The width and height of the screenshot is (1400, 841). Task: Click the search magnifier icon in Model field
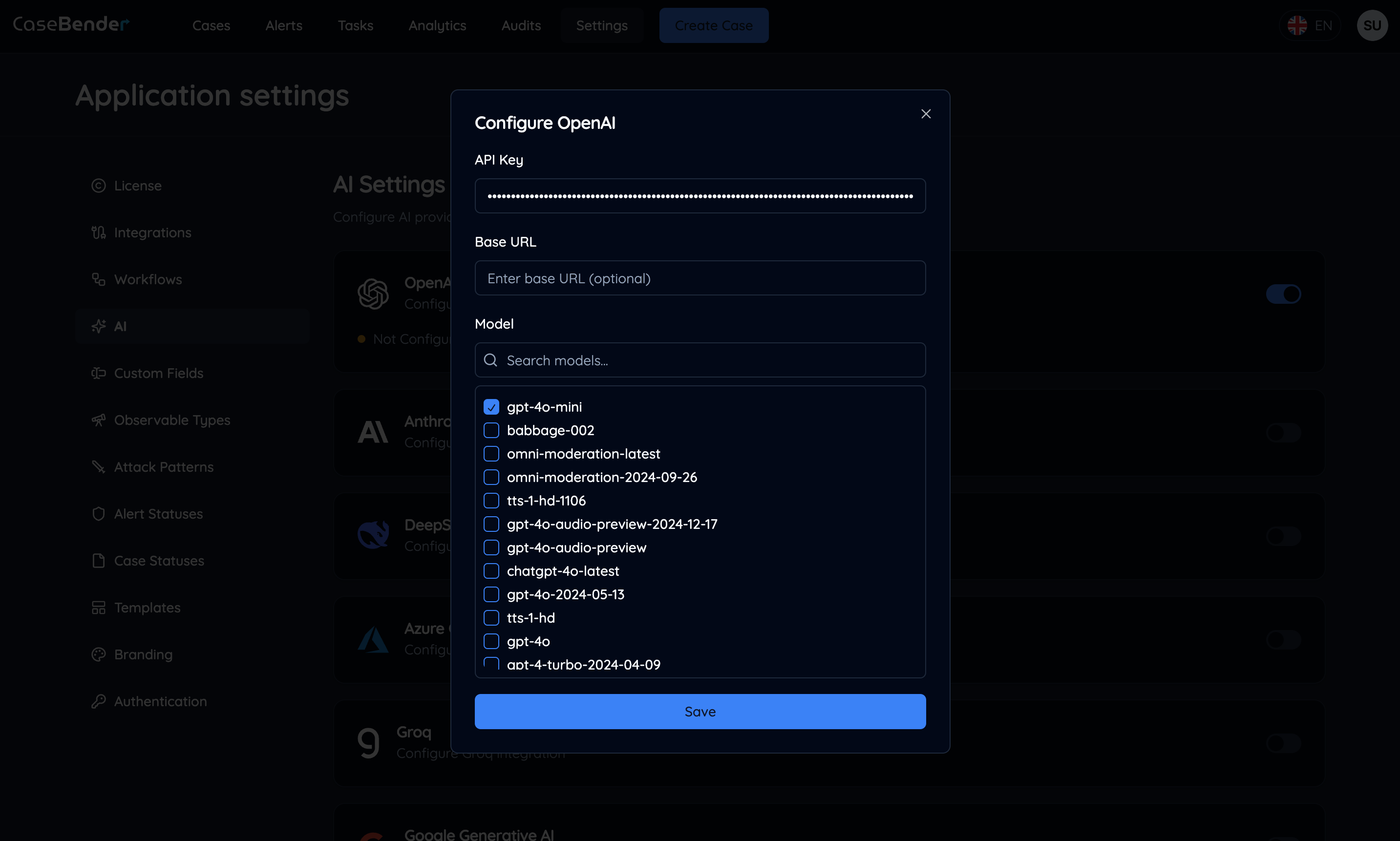(490, 360)
